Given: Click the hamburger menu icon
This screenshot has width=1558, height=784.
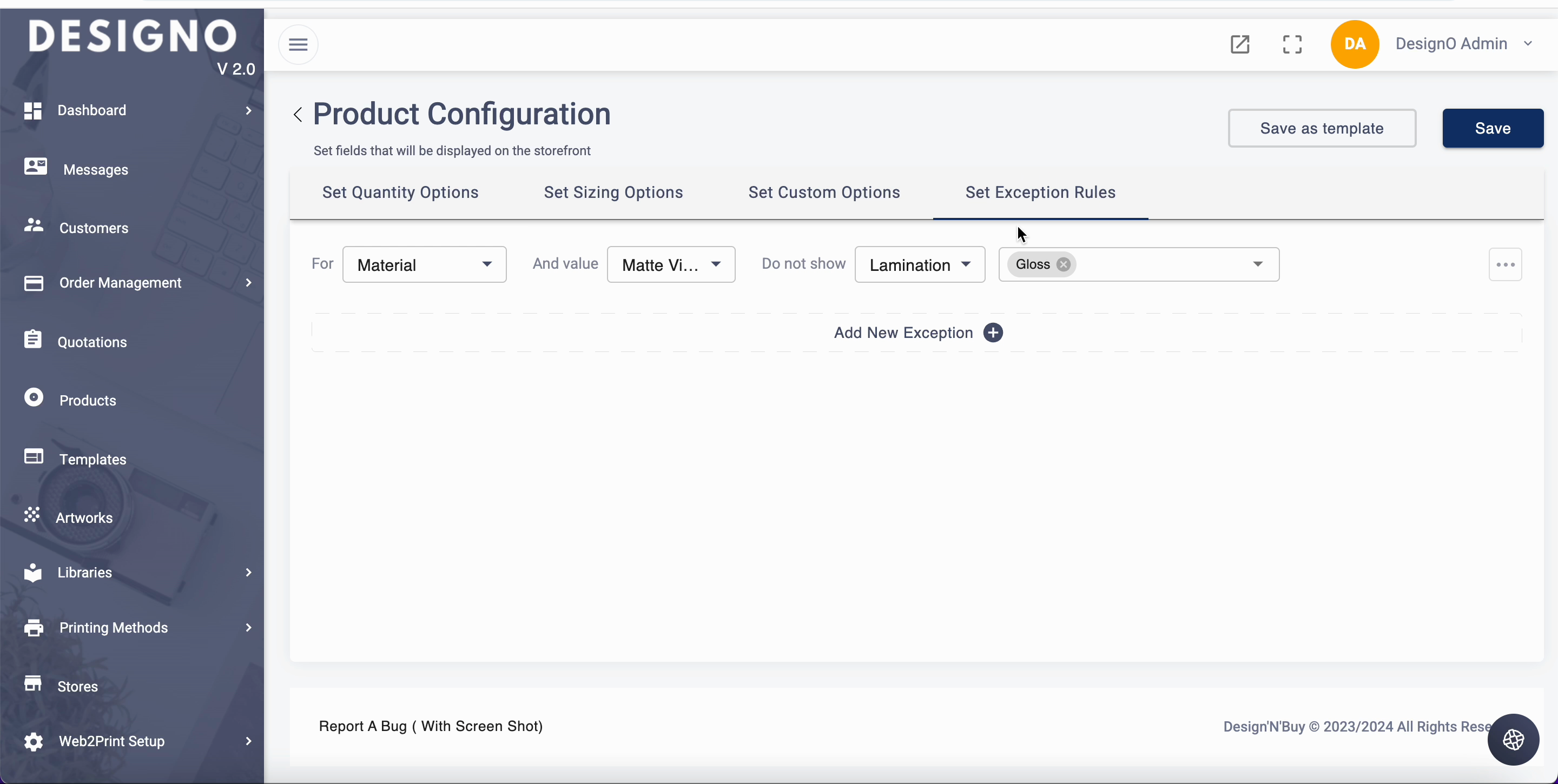Looking at the screenshot, I should [298, 45].
